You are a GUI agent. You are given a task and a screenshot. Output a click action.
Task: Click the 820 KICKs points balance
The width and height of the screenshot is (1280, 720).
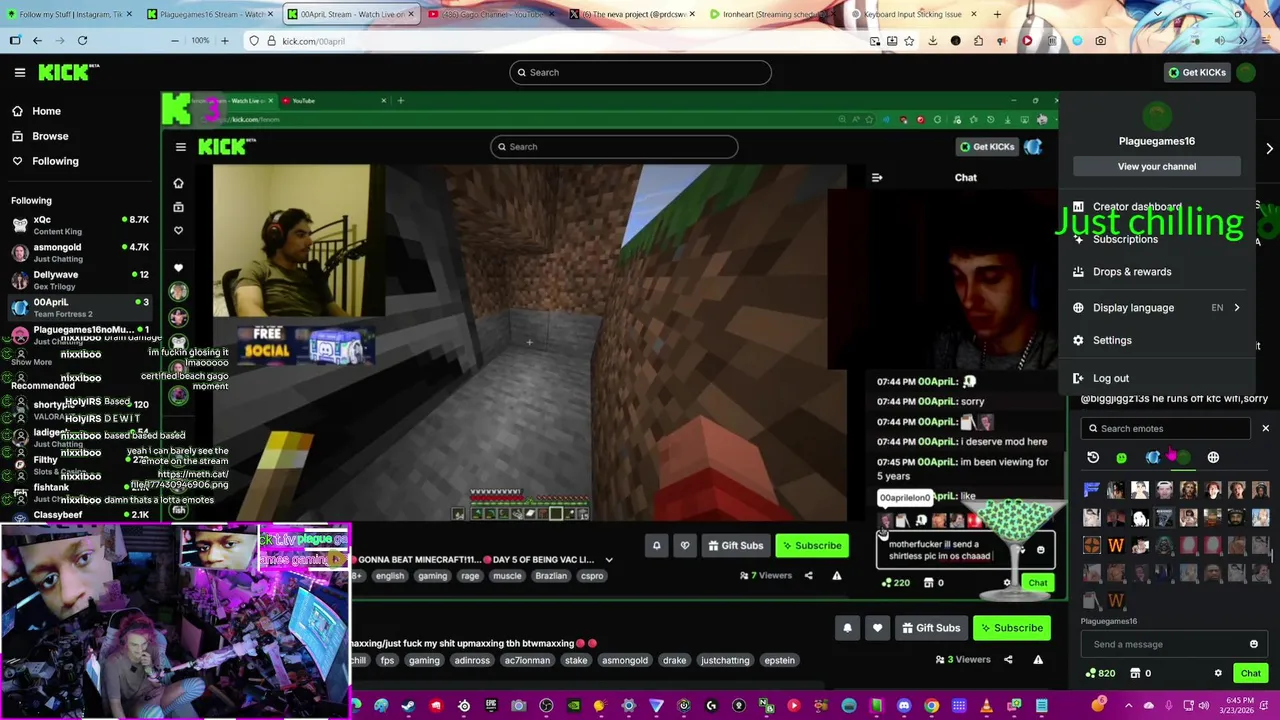point(1100,673)
